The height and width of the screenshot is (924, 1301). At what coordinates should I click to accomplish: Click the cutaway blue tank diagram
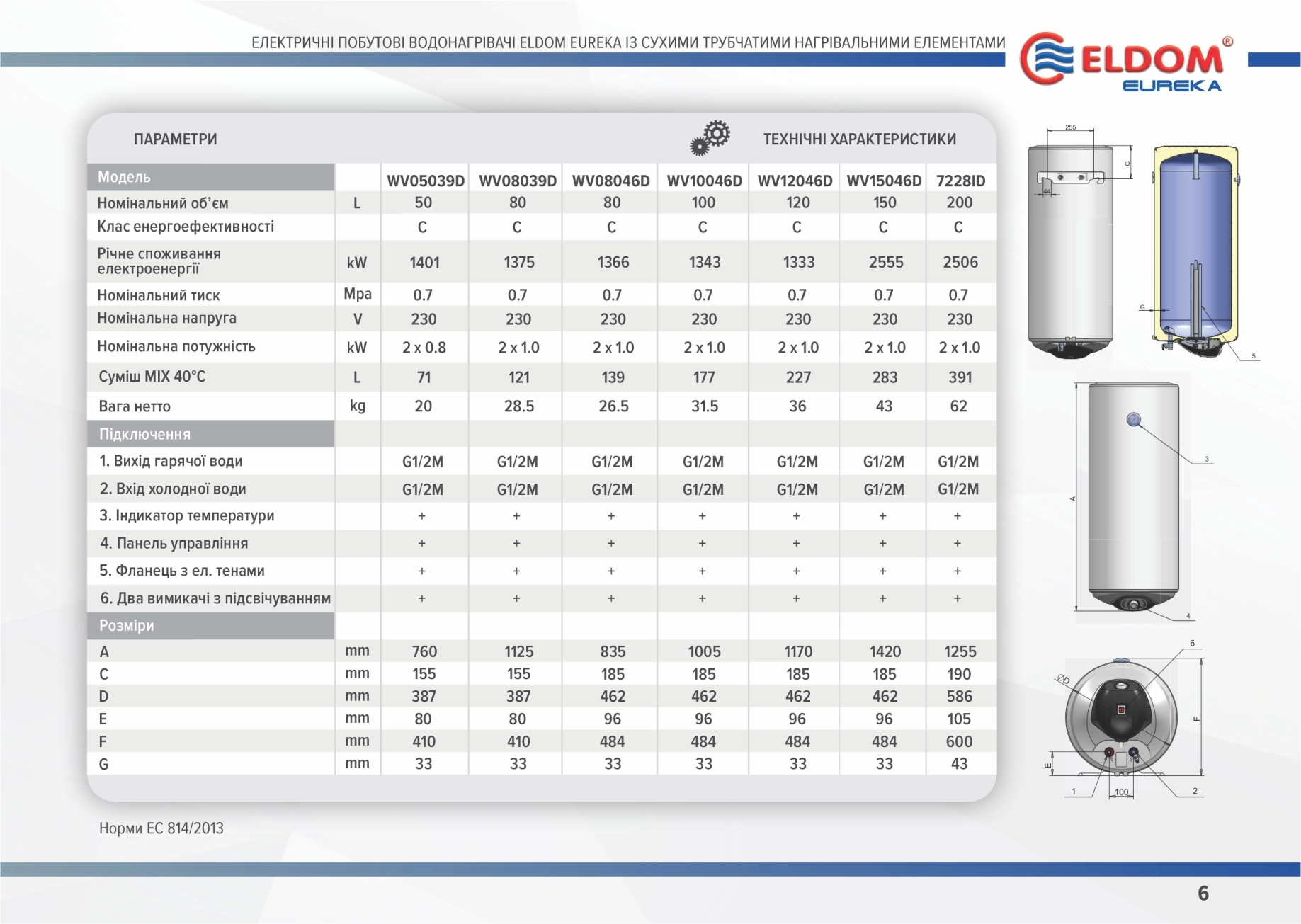[x=1197, y=251]
